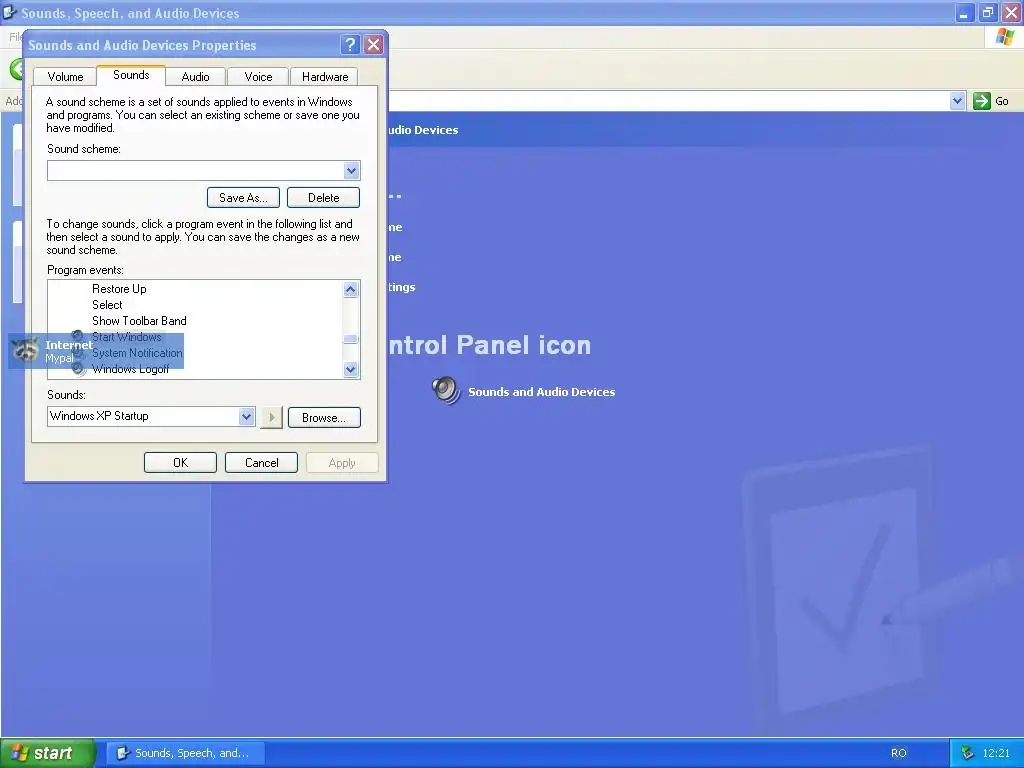Select the Select program event
This screenshot has height=768, width=1024.
107,305
